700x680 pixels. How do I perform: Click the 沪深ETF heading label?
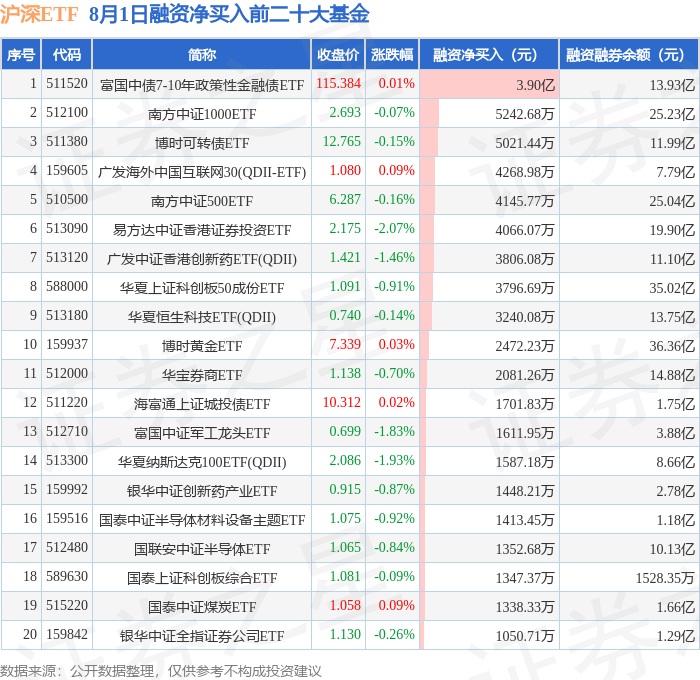tap(39, 14)
